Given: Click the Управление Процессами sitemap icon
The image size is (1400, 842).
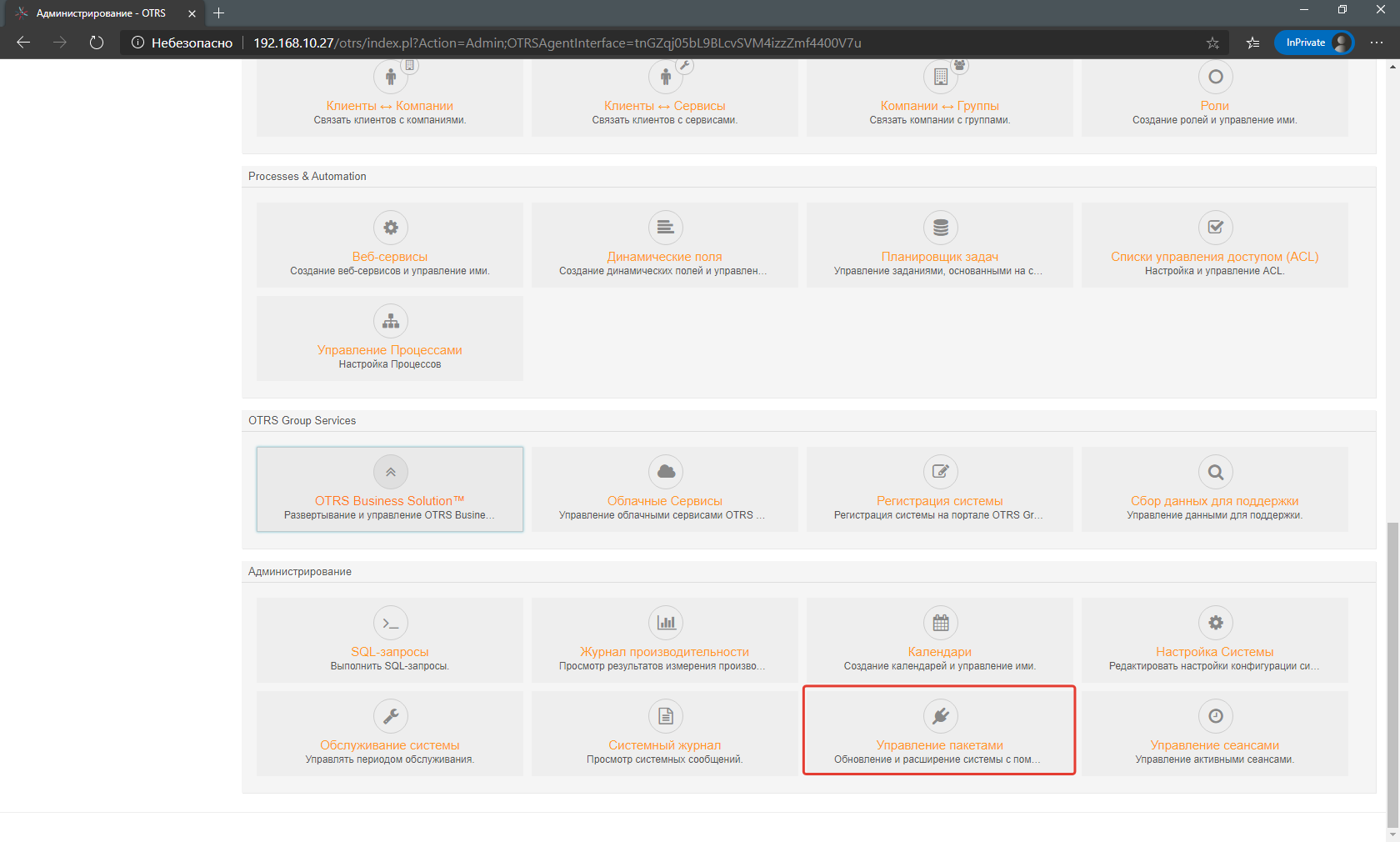Looking at the screenshot, I should (x=391, y=321).
